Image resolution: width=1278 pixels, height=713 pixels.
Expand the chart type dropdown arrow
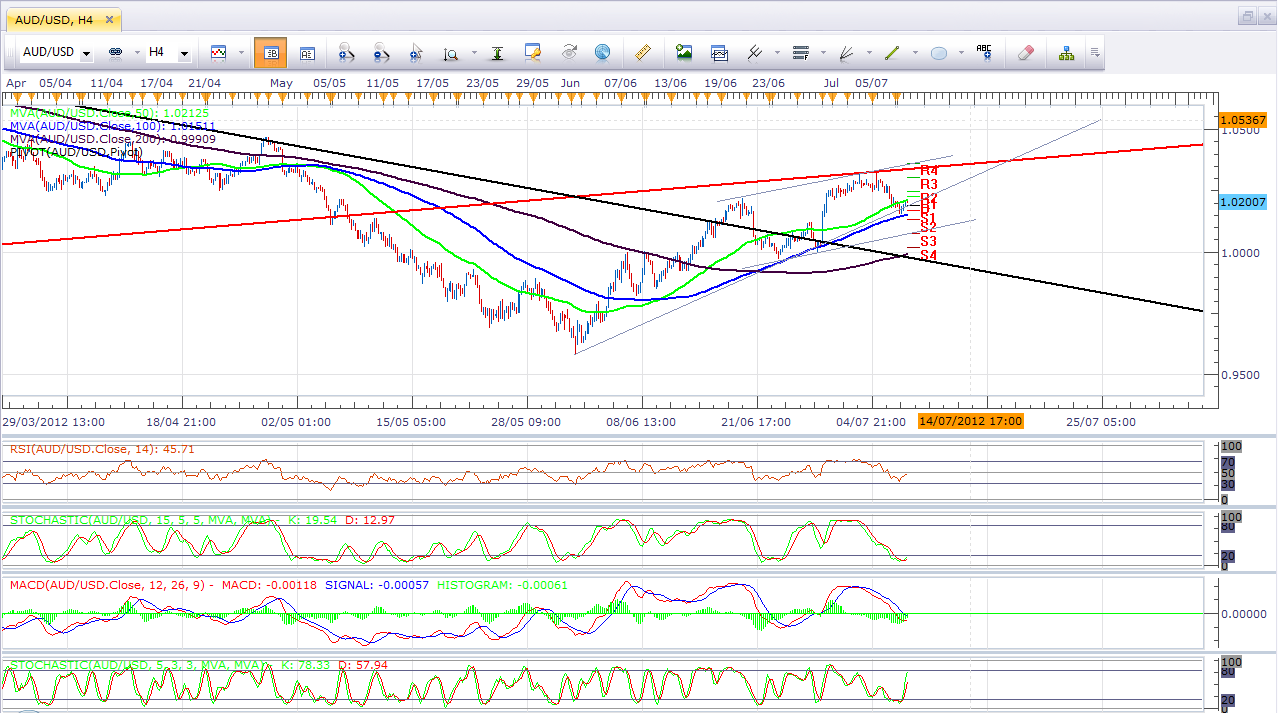240,53
